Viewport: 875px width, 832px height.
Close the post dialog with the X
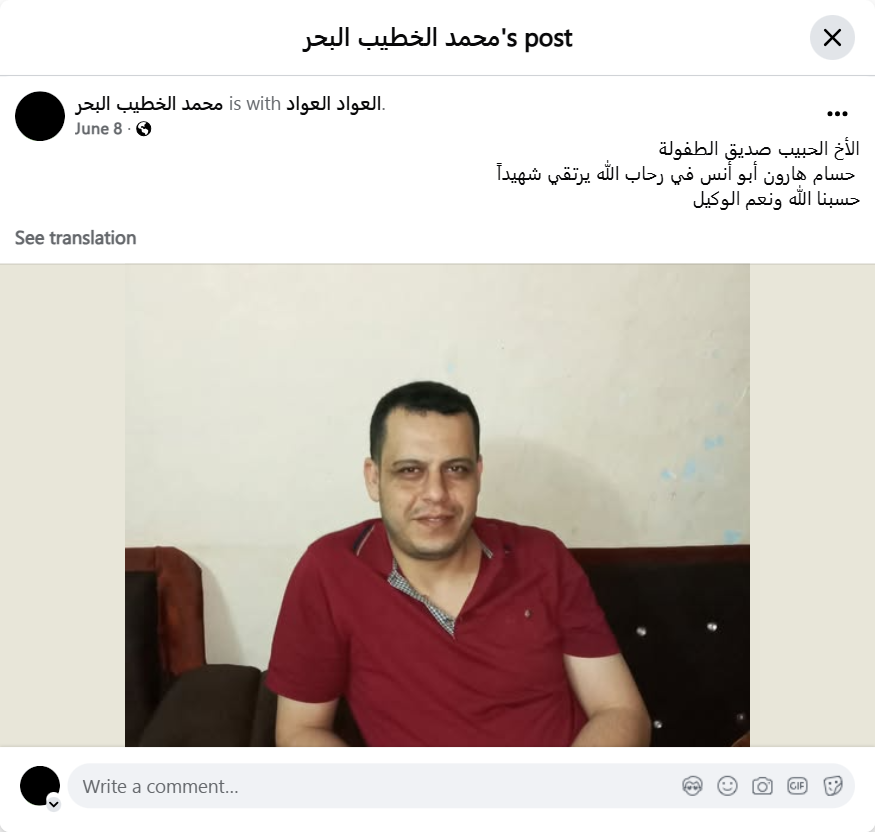click(832, 38)
